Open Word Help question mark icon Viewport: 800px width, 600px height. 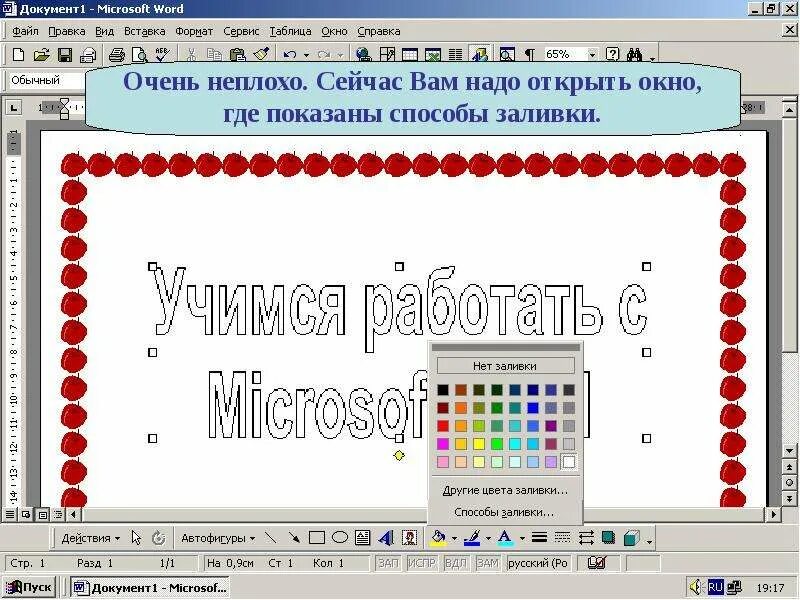612,54
